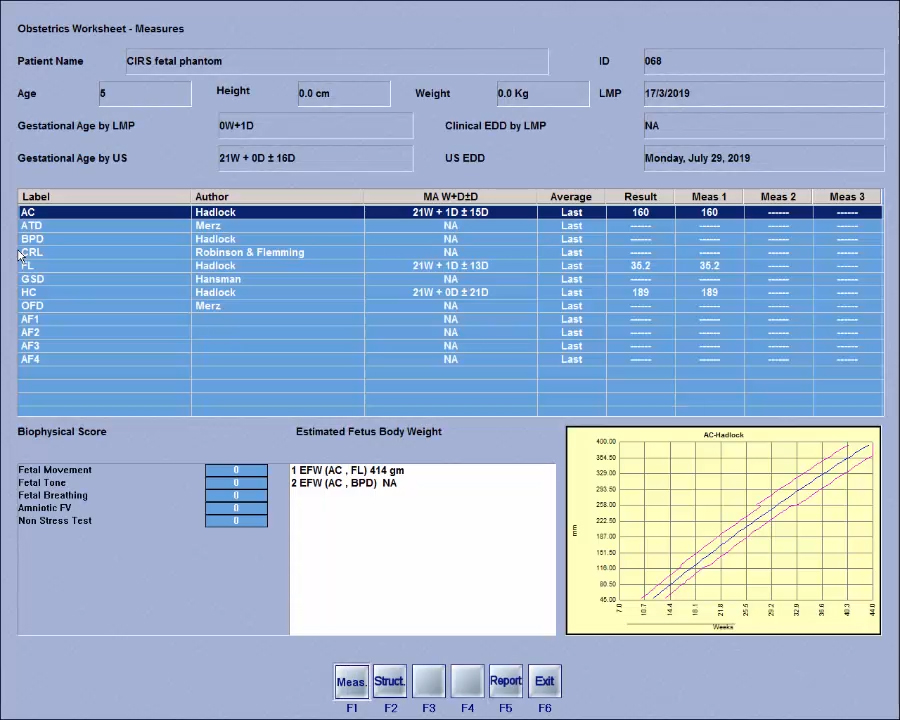Click the blank F3 button

click(x=428, y=682)
